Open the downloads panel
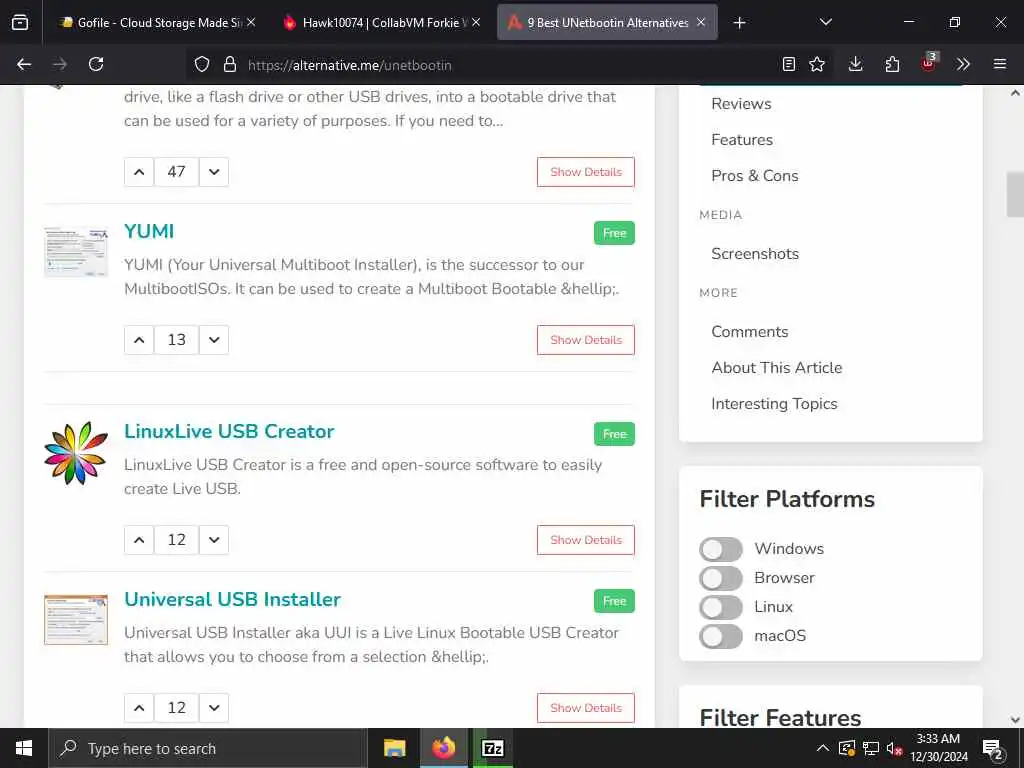Viewport: 1024px width, 768px height. (x=856, y=64)
